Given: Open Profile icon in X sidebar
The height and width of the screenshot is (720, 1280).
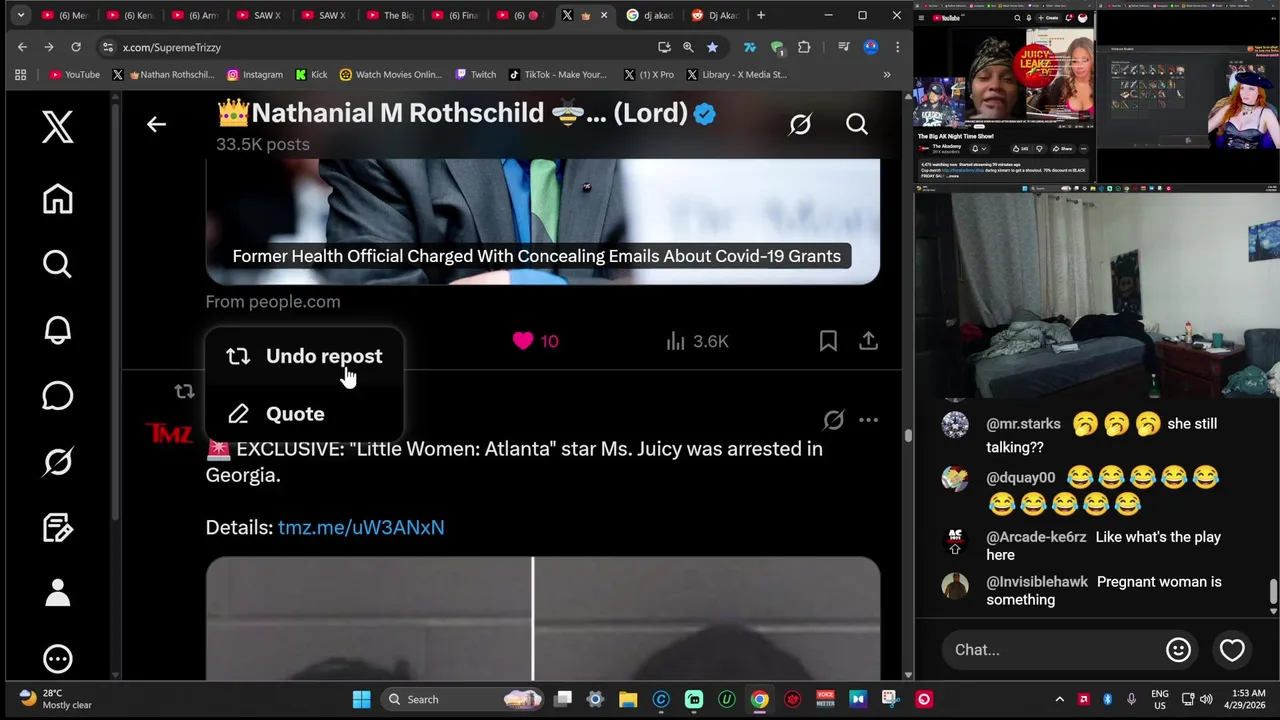Looking at the screenshot, I should point(57,593).
